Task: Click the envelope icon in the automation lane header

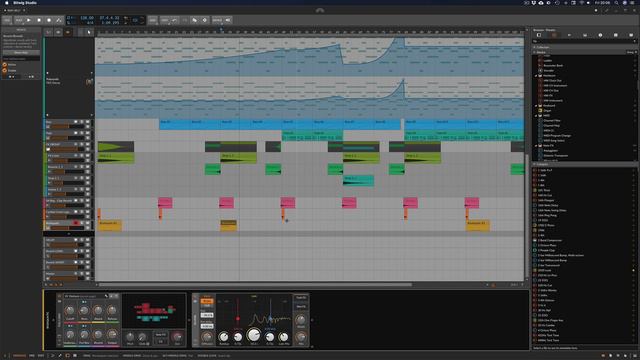Action: click(x=89, y=82)
